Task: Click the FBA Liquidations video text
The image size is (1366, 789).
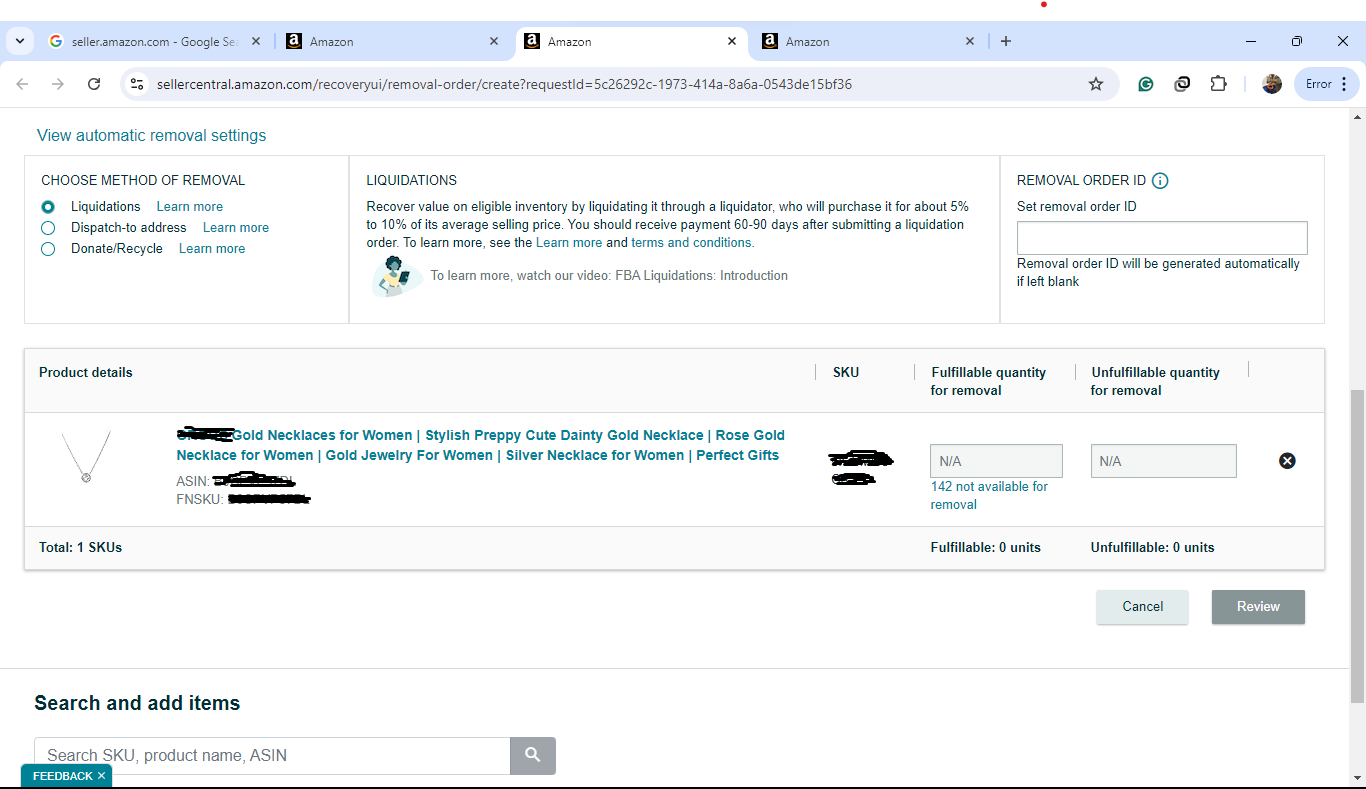Action: [x=609, y=276]
